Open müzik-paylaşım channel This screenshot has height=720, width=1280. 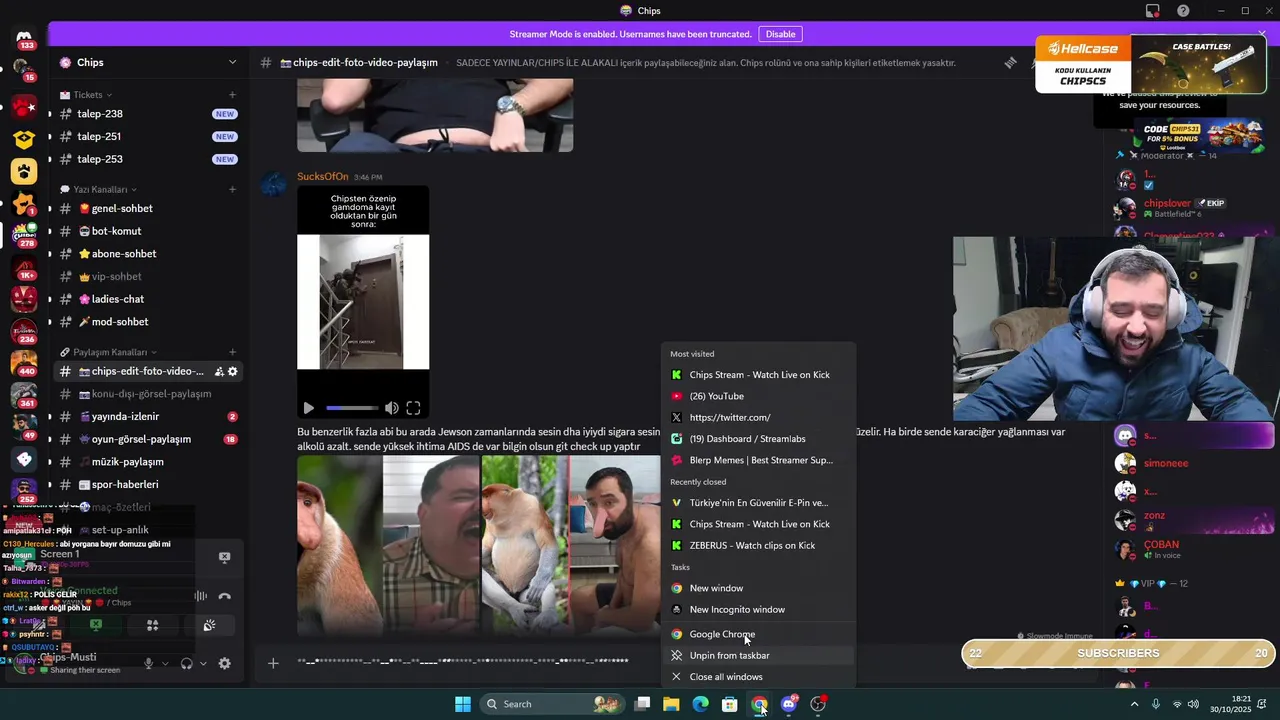(x=148, y=462)
